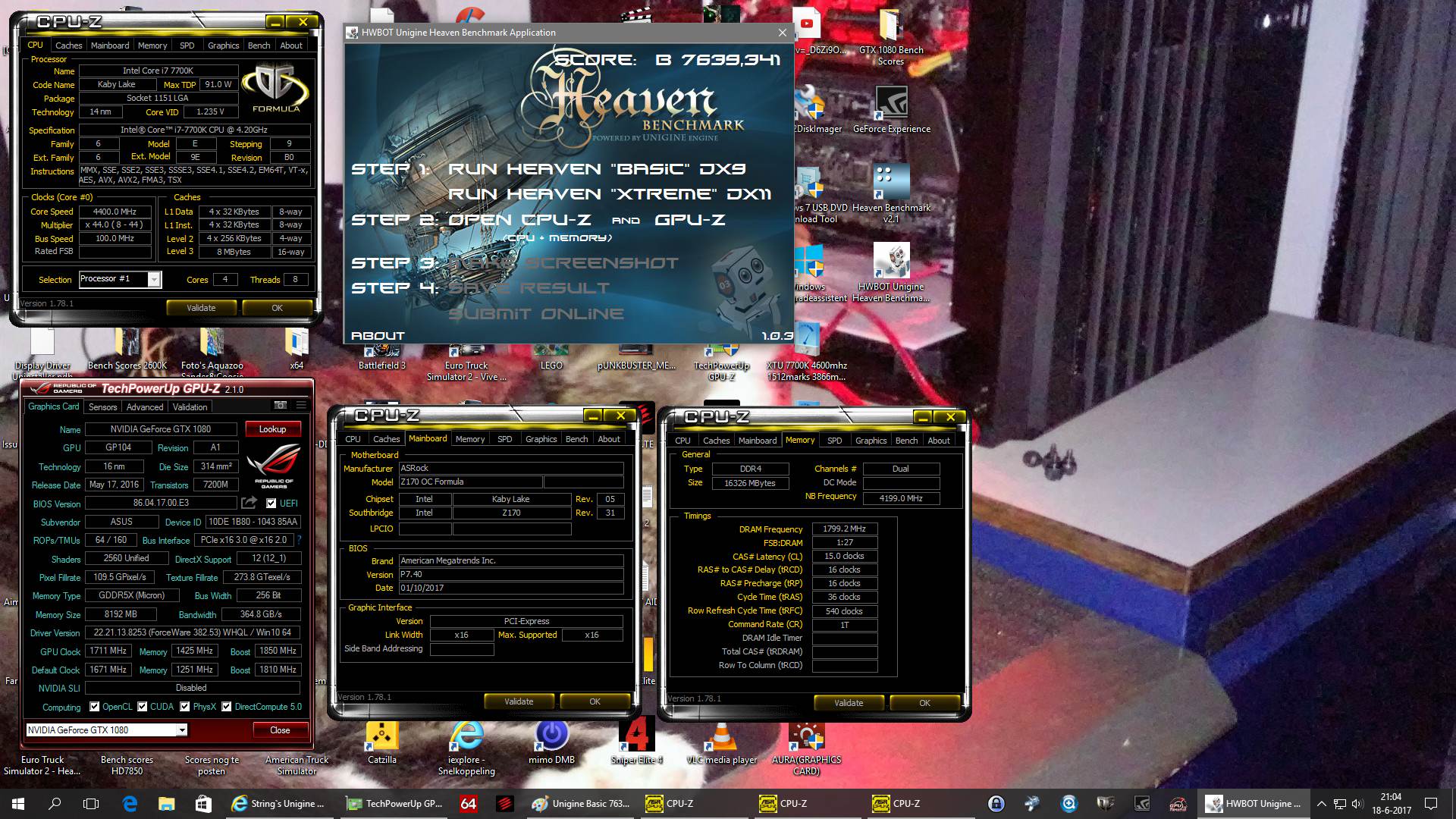Image resolution: width=1456 pixels, height=819 pixels.
Task: Click red 64 taskbar icon
Action: point(469,804)
